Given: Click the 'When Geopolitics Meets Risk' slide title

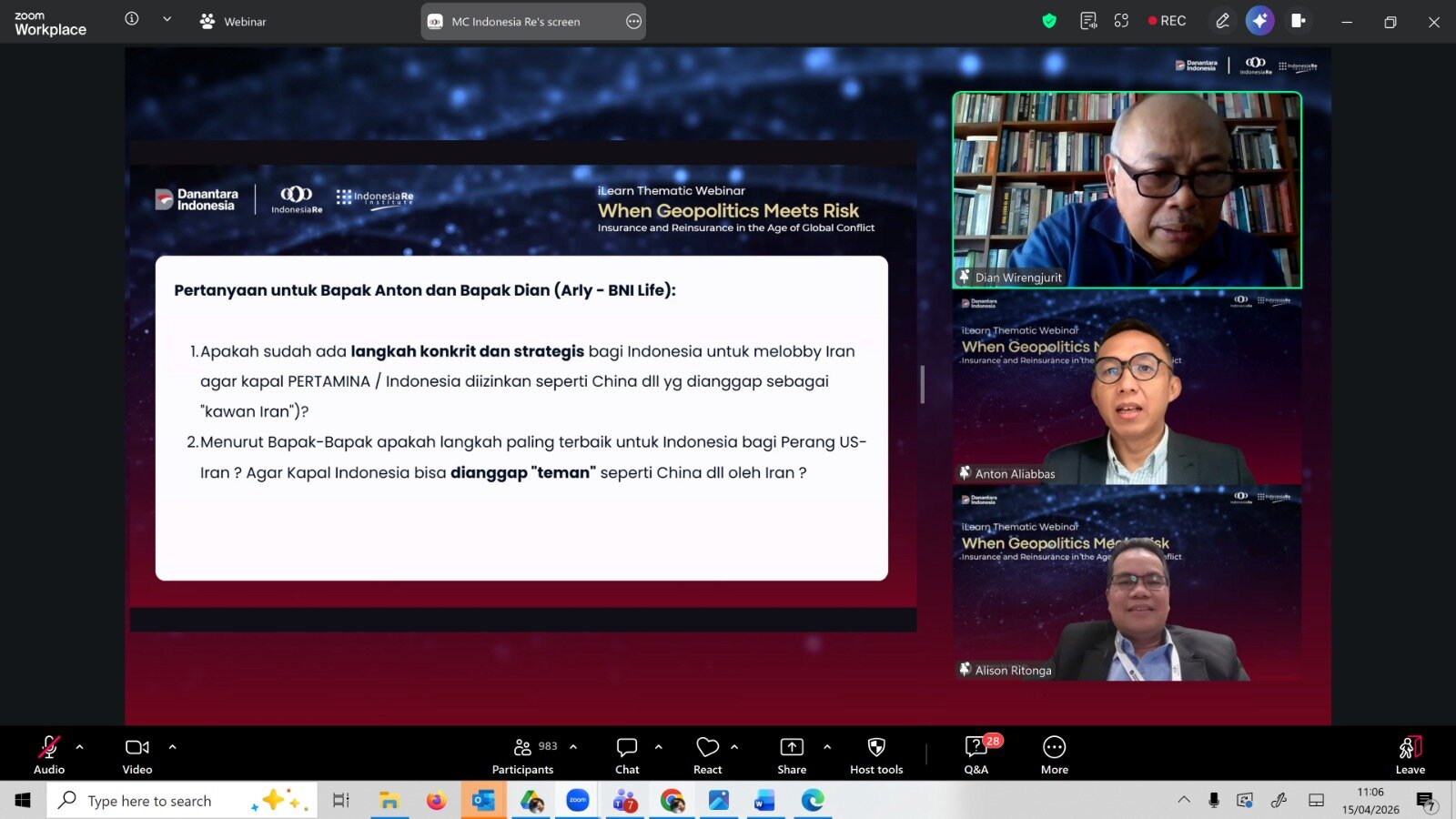Looking at the screenshot, I should click(x=728, y=210).
